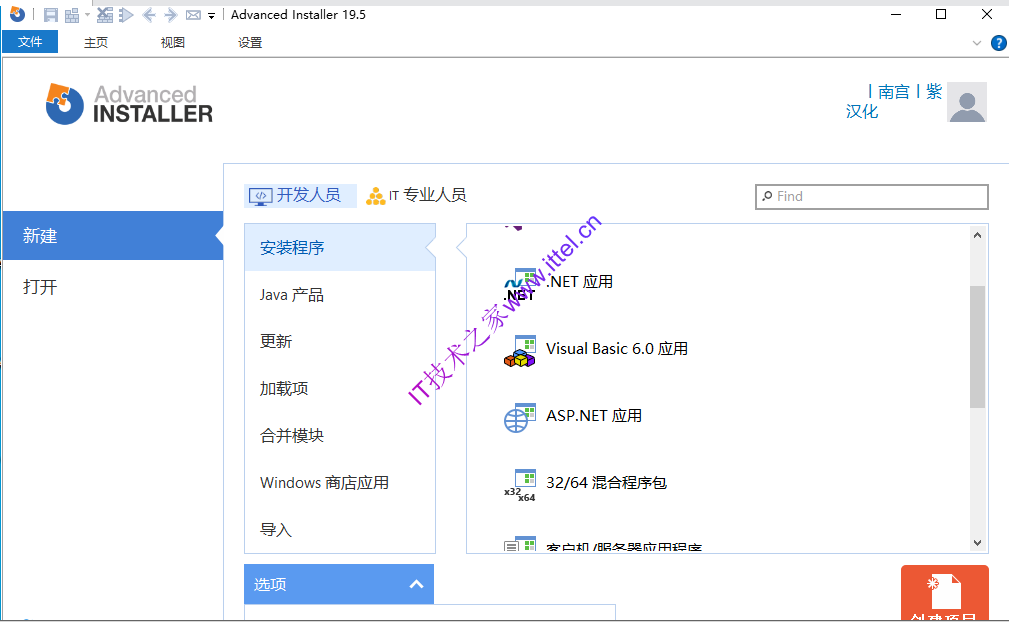Select the 加载项 category

(x=340, y=389)
